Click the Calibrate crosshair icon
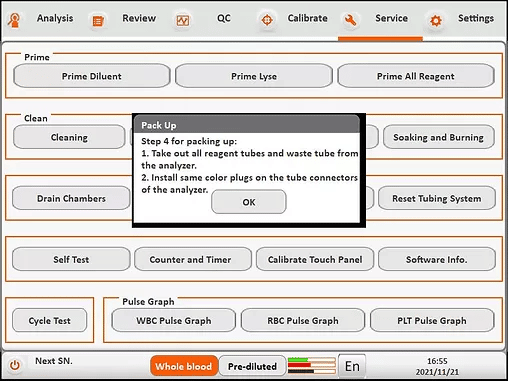 267,20
